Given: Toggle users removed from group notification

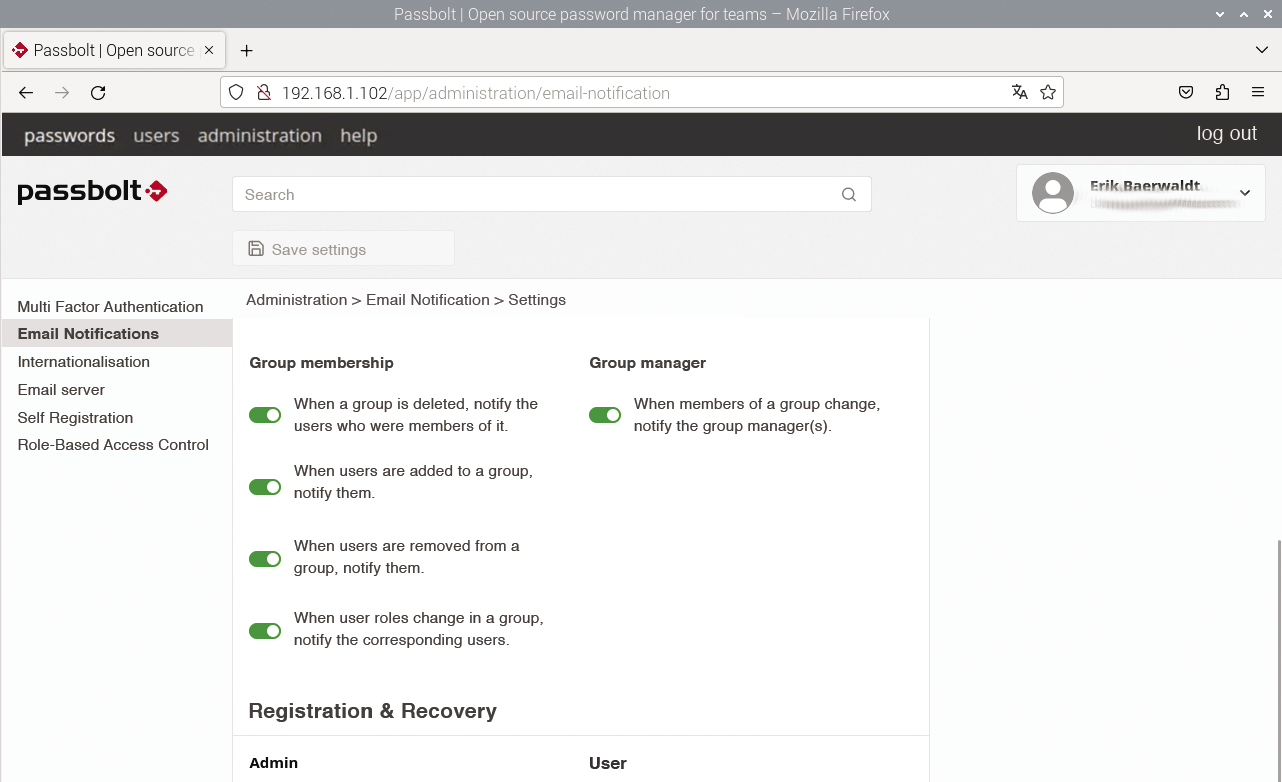Looking at the screenshot, I should (265, 559).
